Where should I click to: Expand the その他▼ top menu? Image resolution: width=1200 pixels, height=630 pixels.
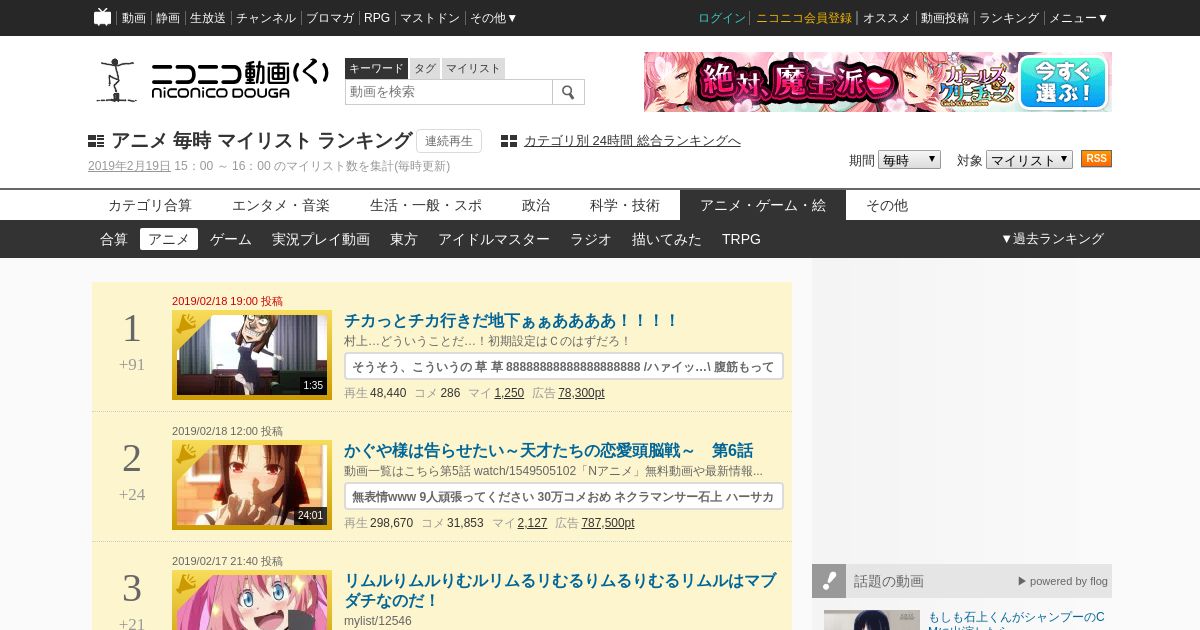pos(494,18)
